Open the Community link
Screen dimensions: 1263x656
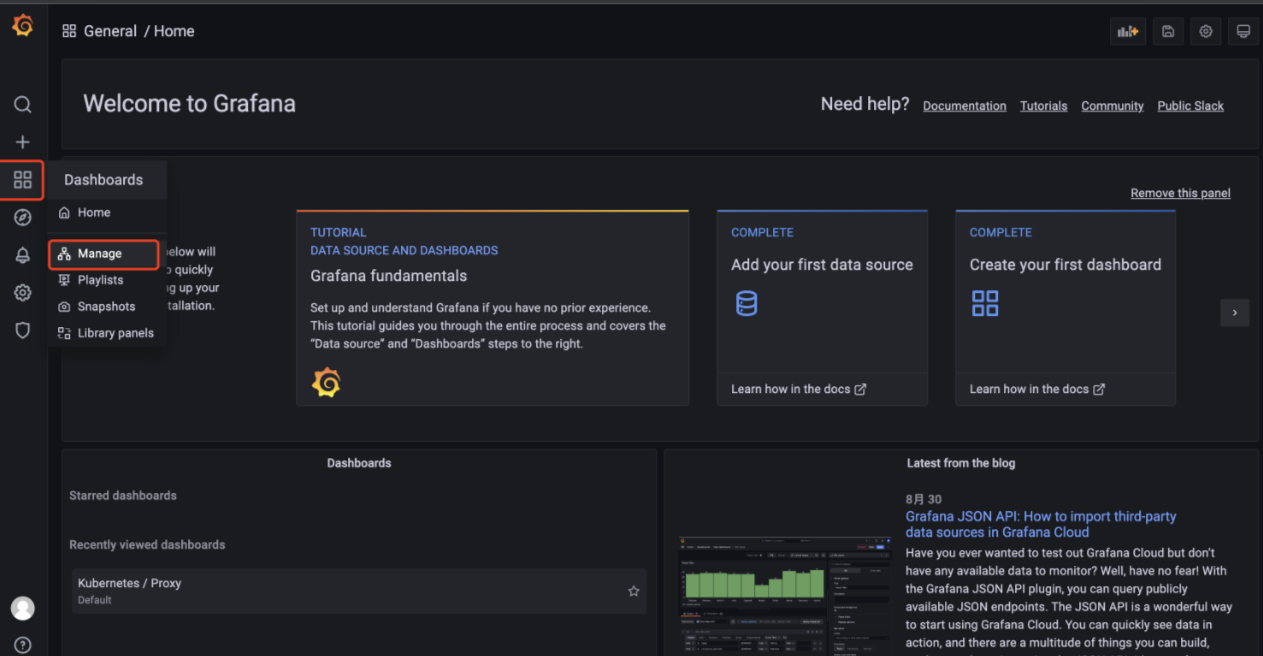[1112, 106]
